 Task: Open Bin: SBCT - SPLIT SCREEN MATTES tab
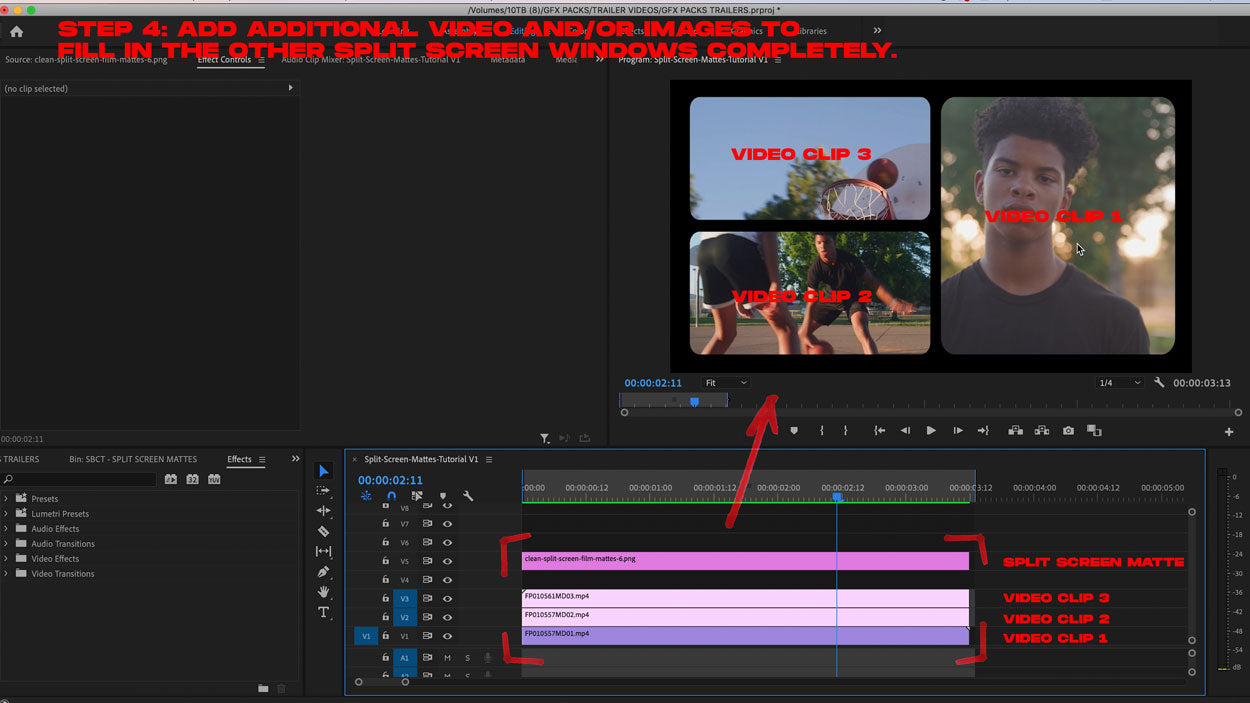click(x=133, y=460)
